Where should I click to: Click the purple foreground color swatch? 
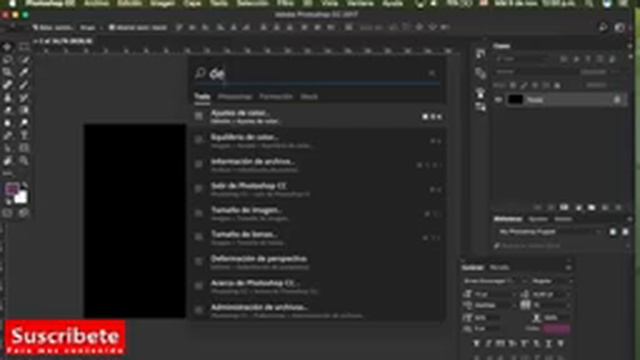tap(11, 189)
